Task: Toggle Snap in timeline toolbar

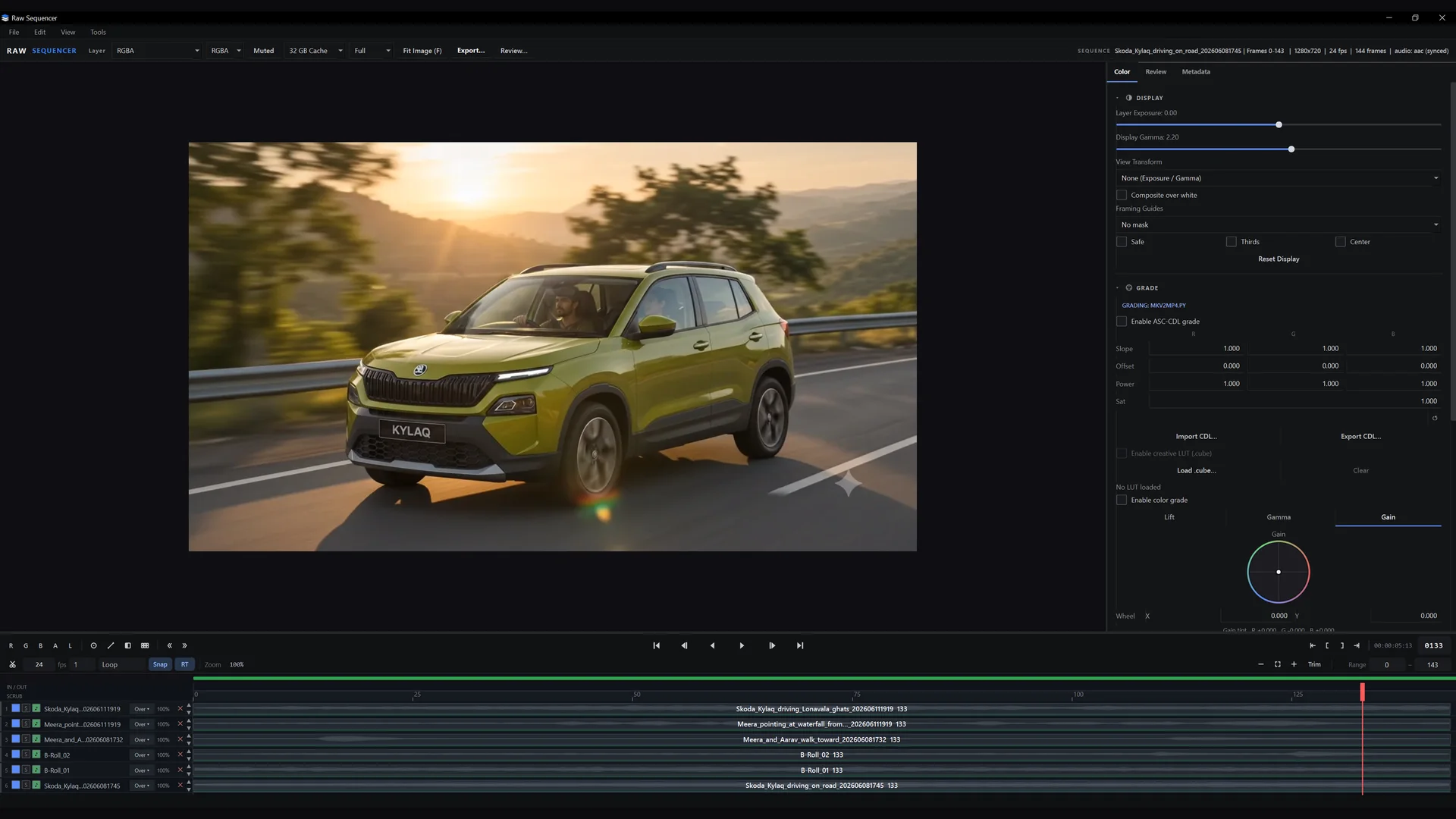Action: [160, 664]
